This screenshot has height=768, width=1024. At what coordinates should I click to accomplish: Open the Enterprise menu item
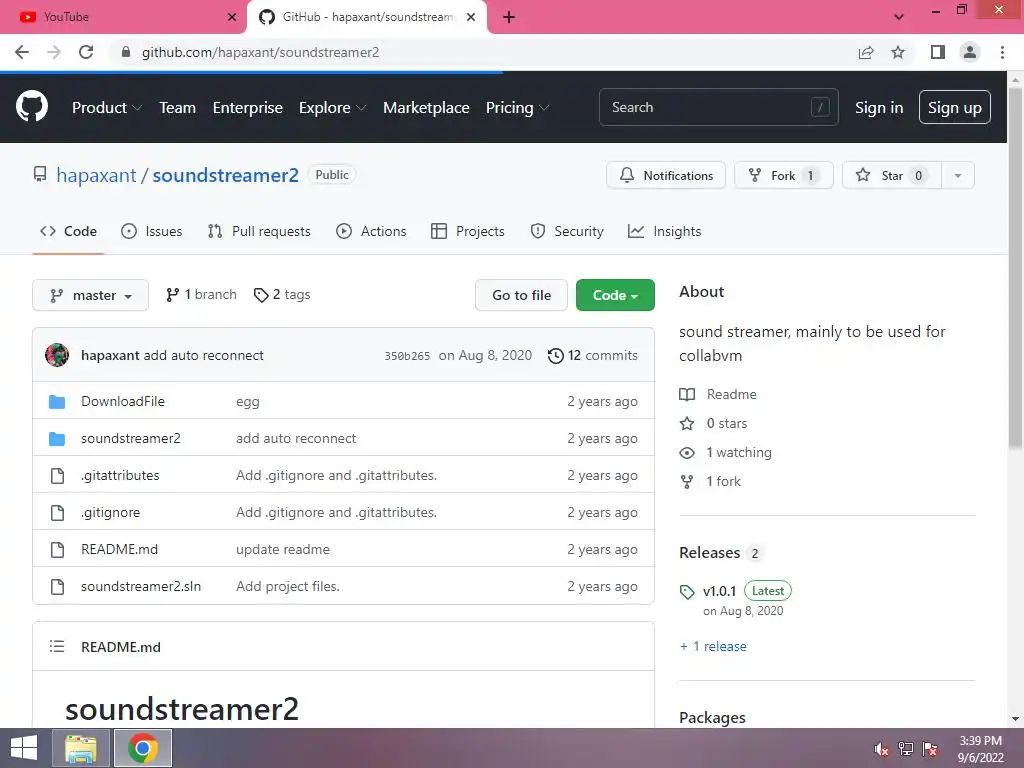(248, 108)
